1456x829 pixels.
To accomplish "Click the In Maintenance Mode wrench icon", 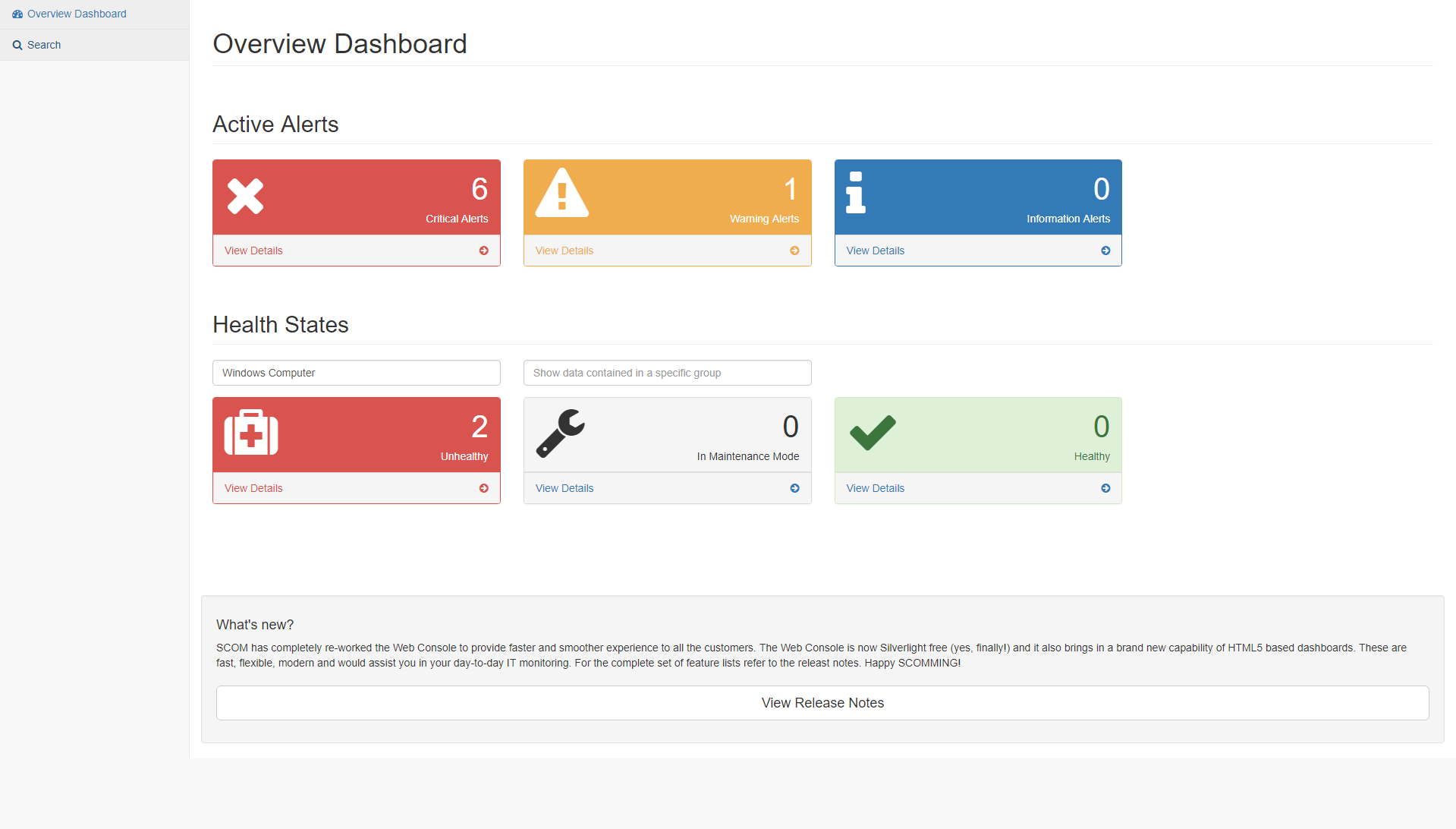I will (559, 433).
